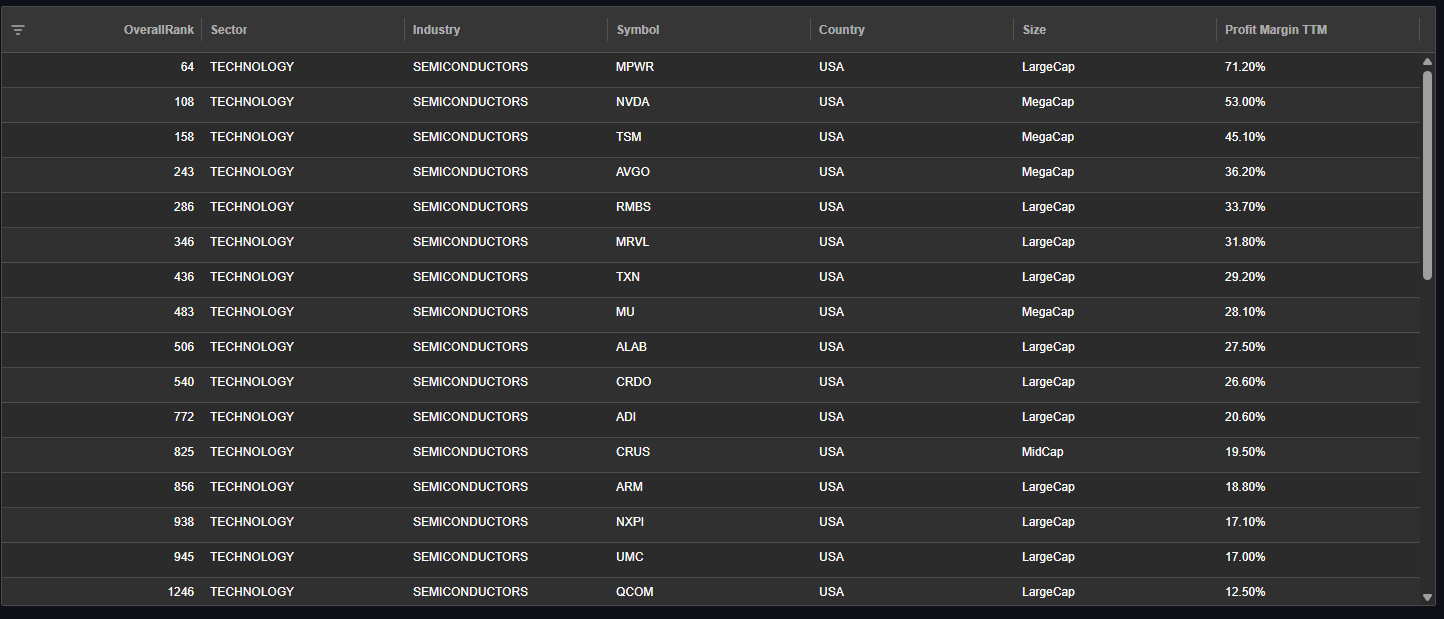
Task: Select the MU symbol cell
Action: point(625,312)
